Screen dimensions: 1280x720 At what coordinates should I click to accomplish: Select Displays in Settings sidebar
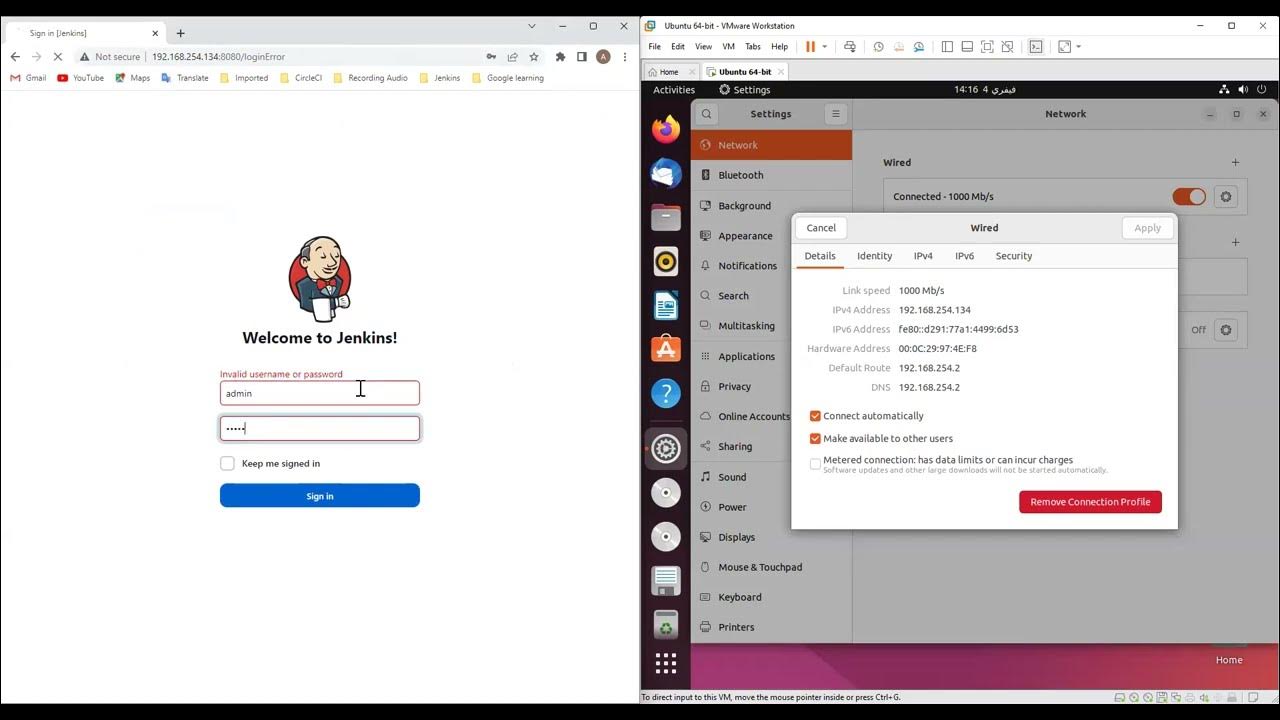(x=771, y=537)
